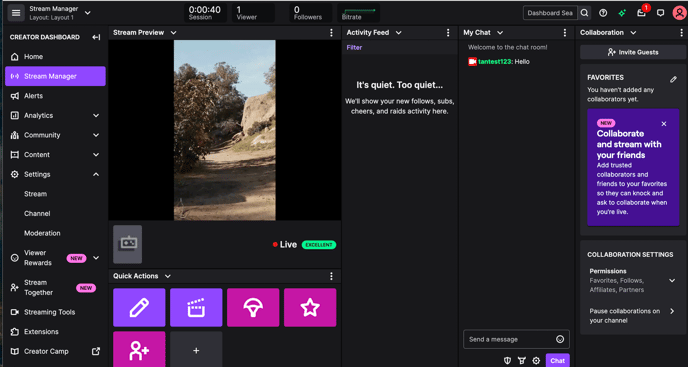Add a new quick action tile
This screenshot has height=367, width=688.
point(196,350)
